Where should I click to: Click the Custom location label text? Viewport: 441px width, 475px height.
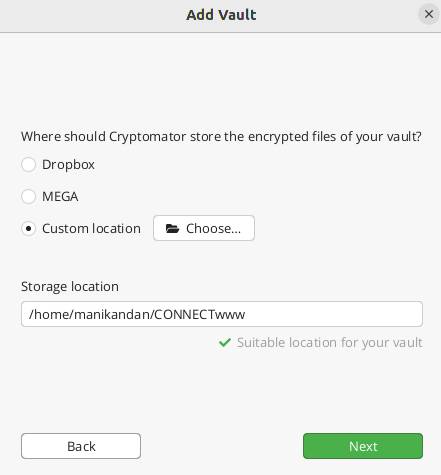tap(91, 229)
